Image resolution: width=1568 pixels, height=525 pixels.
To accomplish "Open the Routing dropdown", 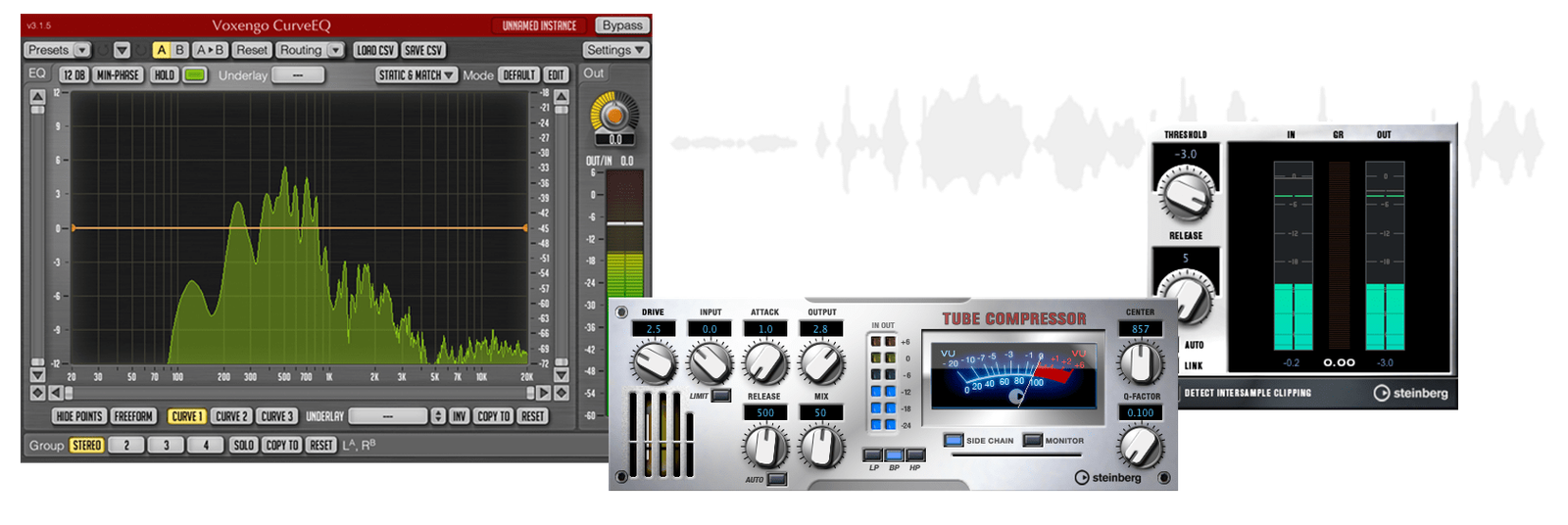I will [x=310, y=50].
